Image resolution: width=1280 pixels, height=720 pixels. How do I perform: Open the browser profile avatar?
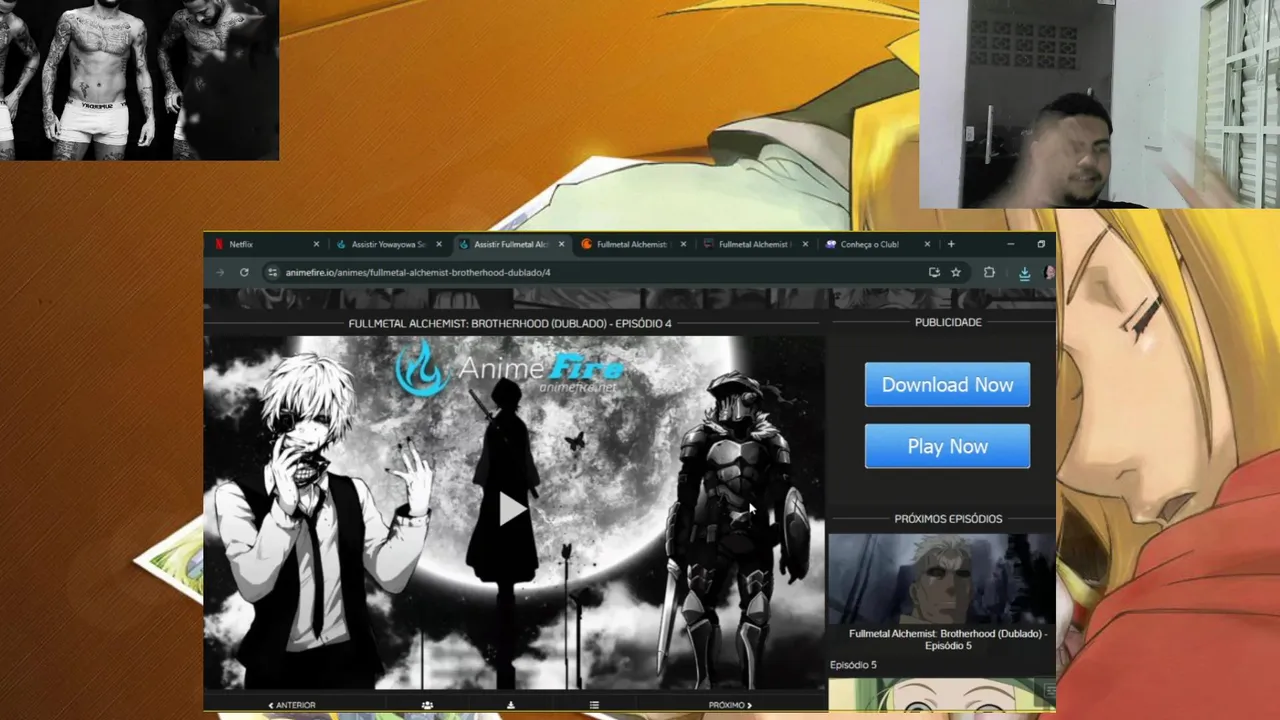[x=1049, y=272]
